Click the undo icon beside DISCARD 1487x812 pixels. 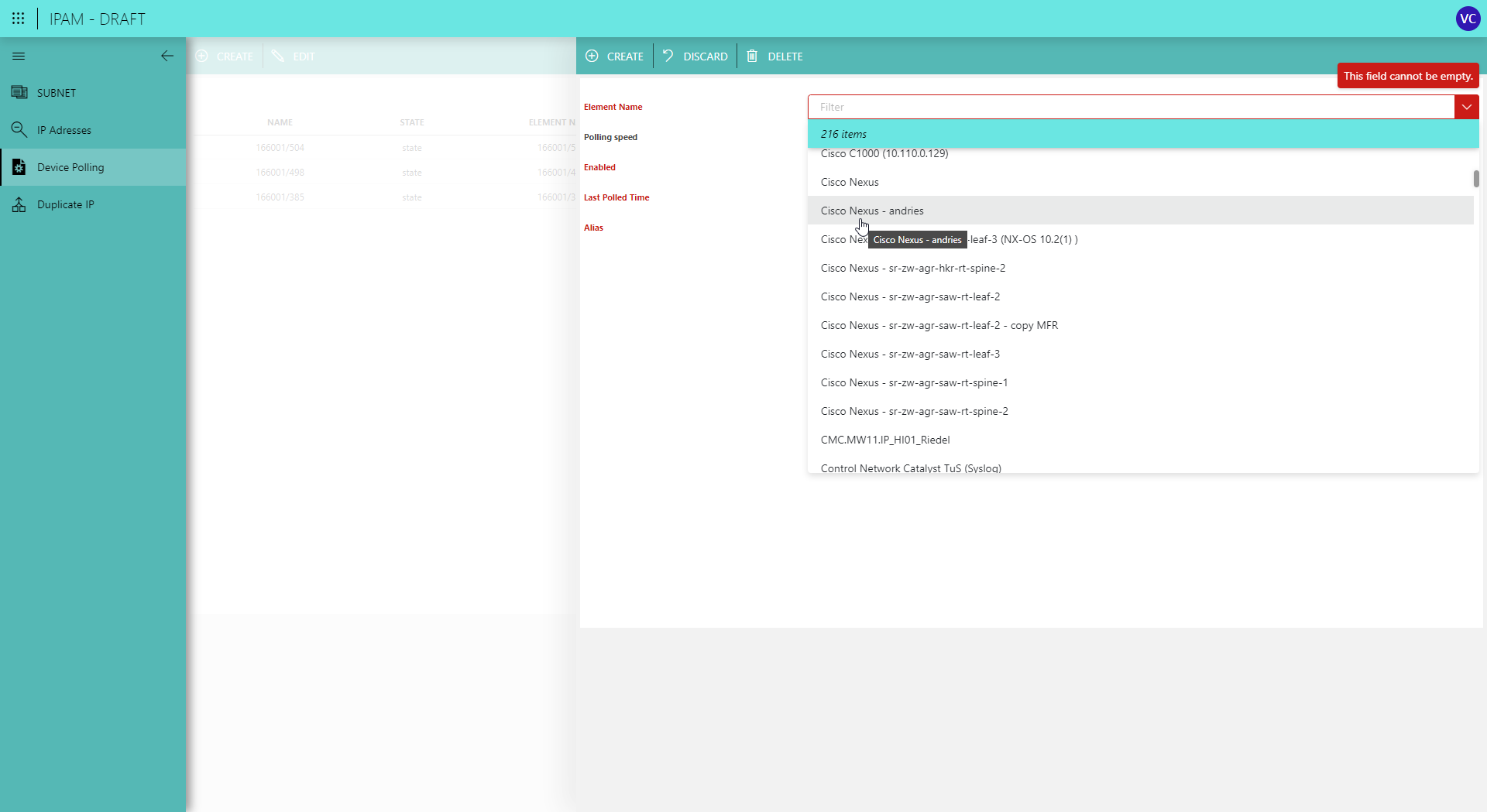(668, 56)
